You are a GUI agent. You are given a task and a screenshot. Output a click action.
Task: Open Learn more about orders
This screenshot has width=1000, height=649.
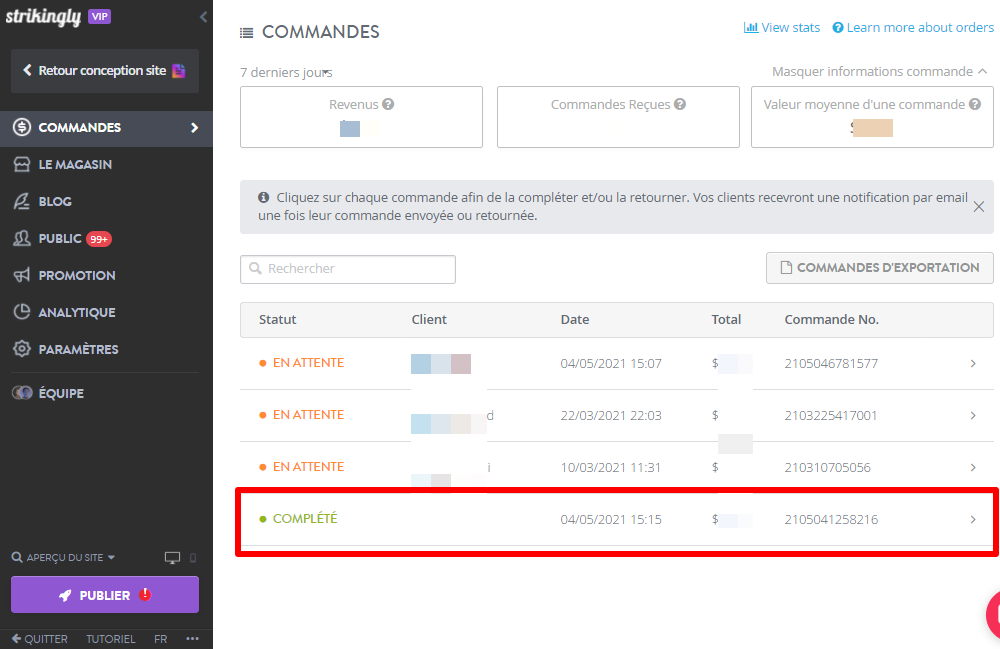pyautogui.click(x=913, y=27)
